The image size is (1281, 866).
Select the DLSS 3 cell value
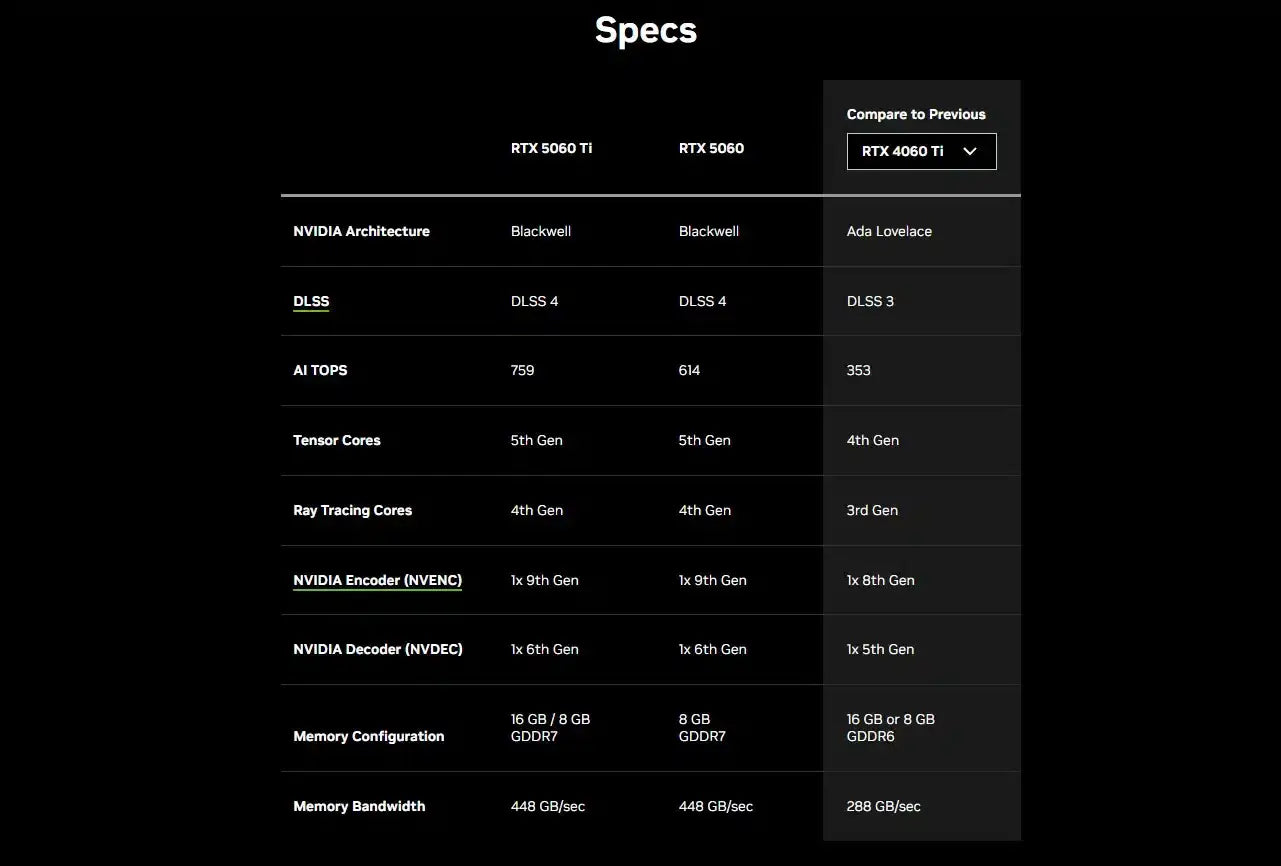(x=870, y=301)
